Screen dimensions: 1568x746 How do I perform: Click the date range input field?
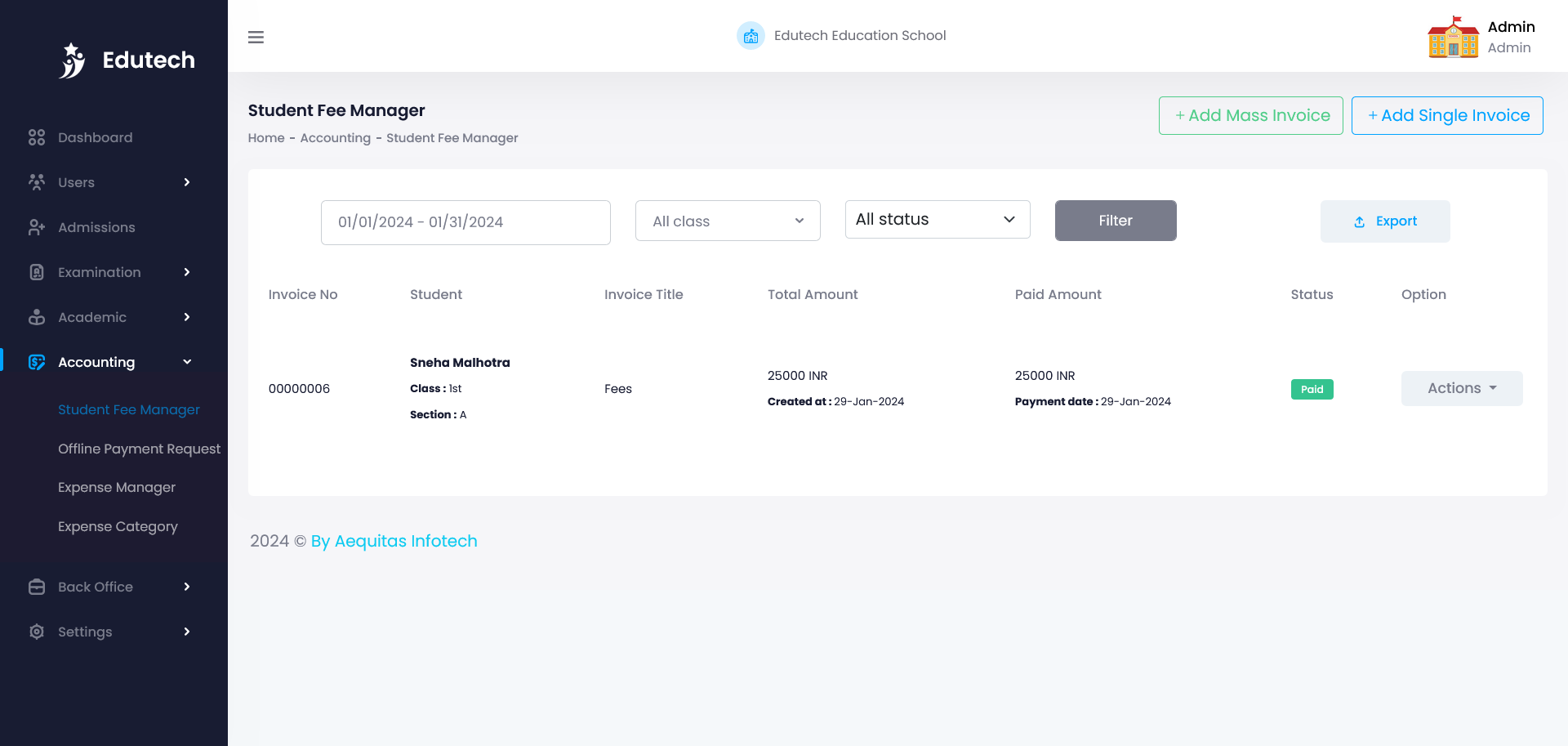(x=465, y=221)
